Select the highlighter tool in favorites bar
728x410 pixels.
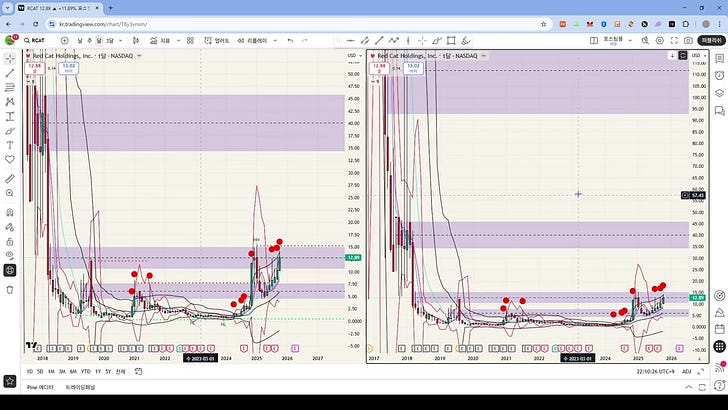(466, 40)
